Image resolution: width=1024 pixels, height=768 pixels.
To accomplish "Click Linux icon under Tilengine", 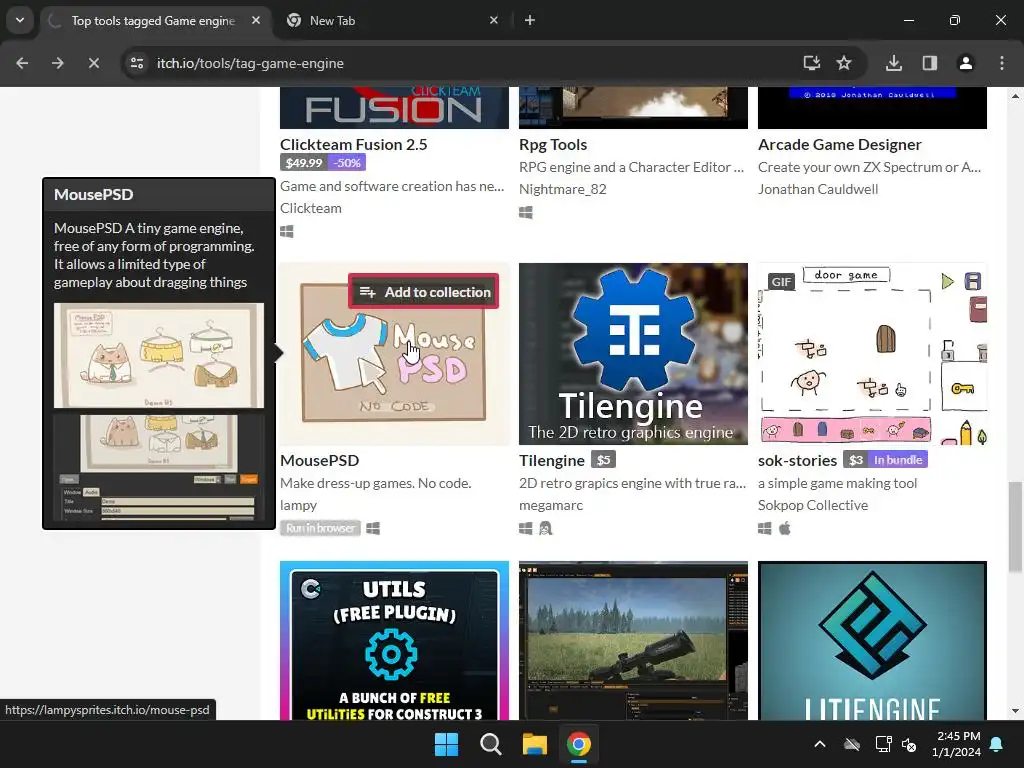I will pos(545,528).
